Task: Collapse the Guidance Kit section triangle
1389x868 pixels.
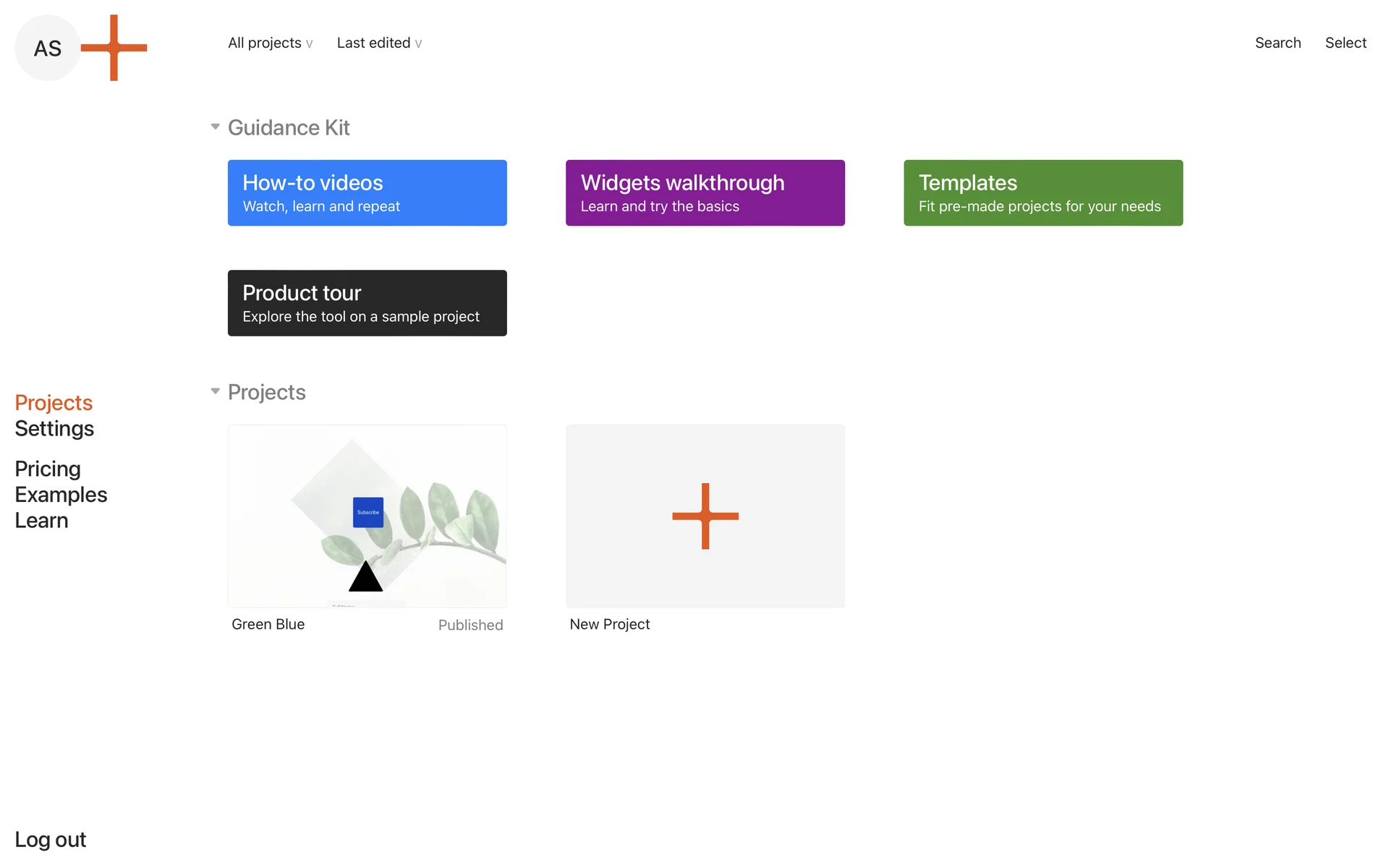Action: coord(215,127)
